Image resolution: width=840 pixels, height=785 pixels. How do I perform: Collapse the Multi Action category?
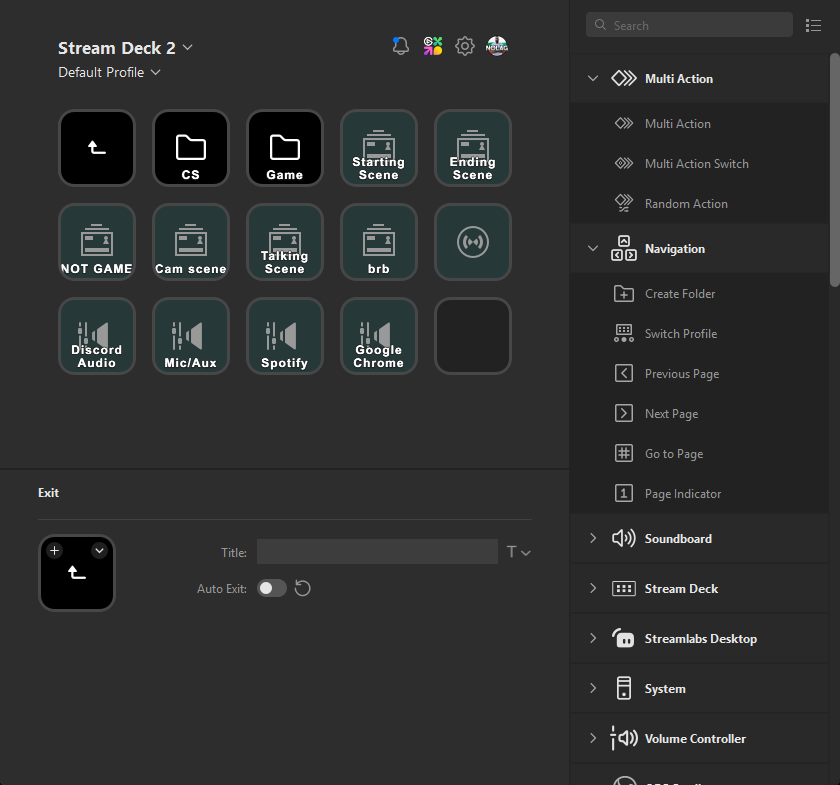pos(593,78)
